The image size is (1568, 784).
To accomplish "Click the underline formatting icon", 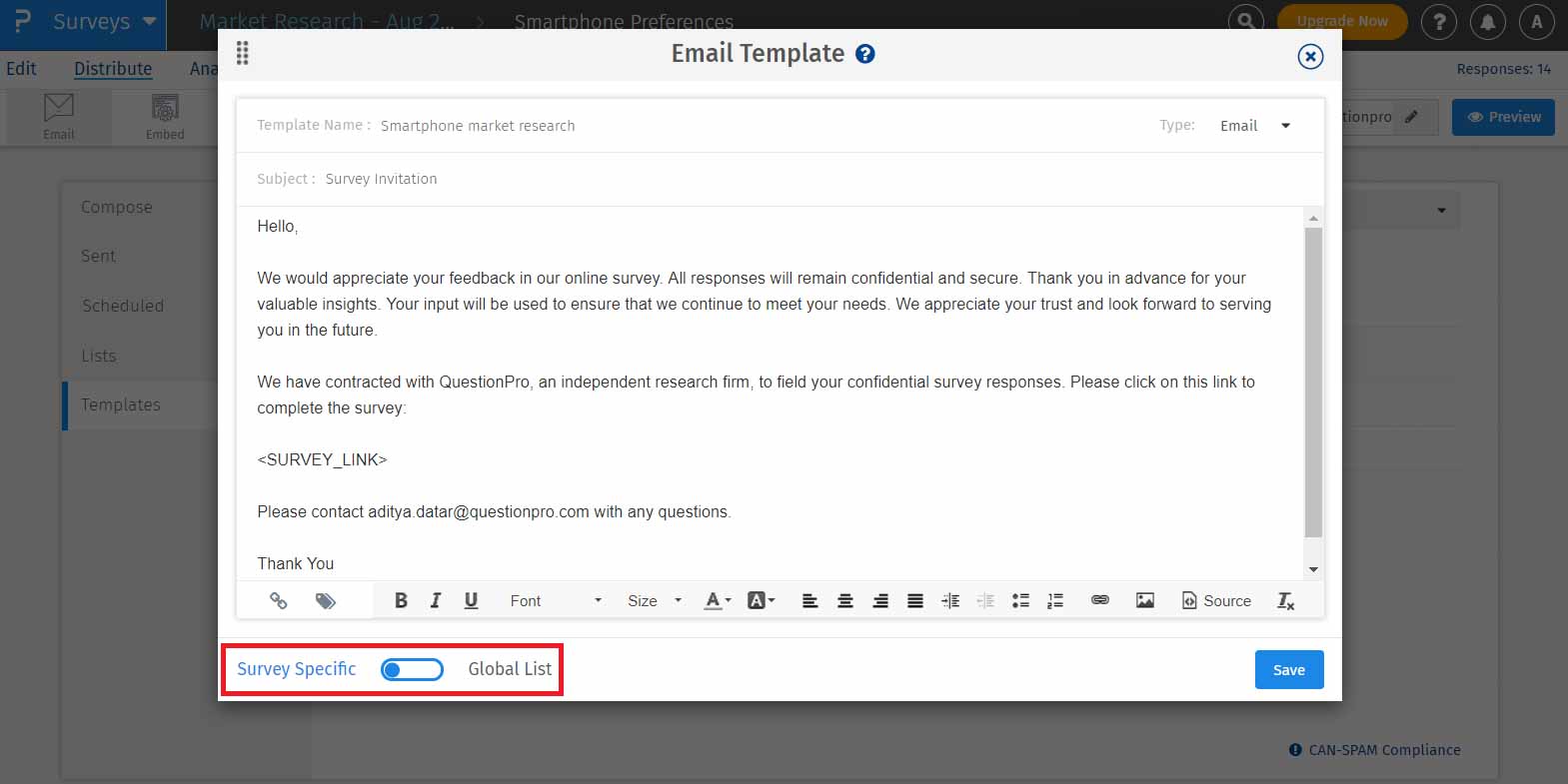I will point(471,600).
